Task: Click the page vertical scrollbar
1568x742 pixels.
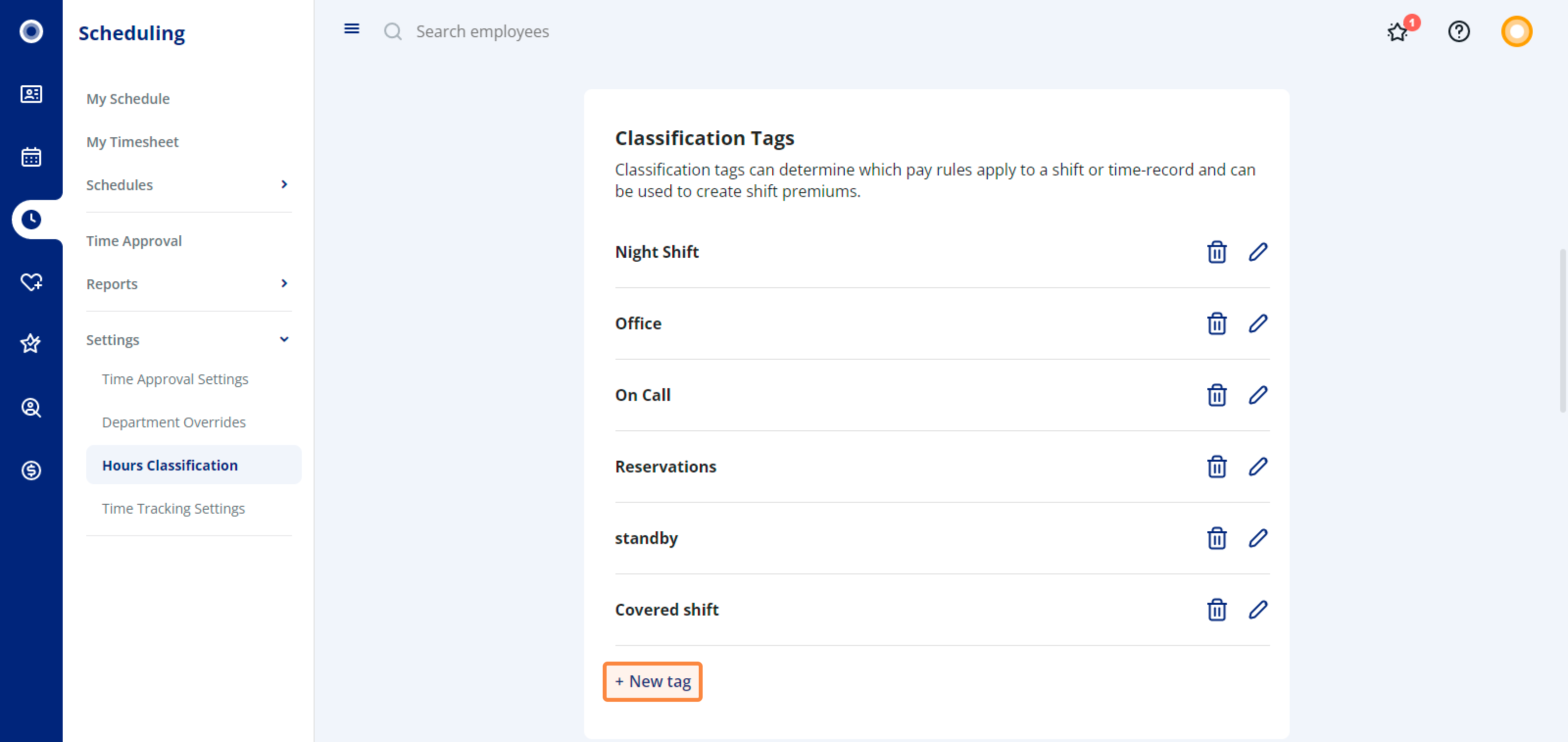Action: pos(1562,330)
